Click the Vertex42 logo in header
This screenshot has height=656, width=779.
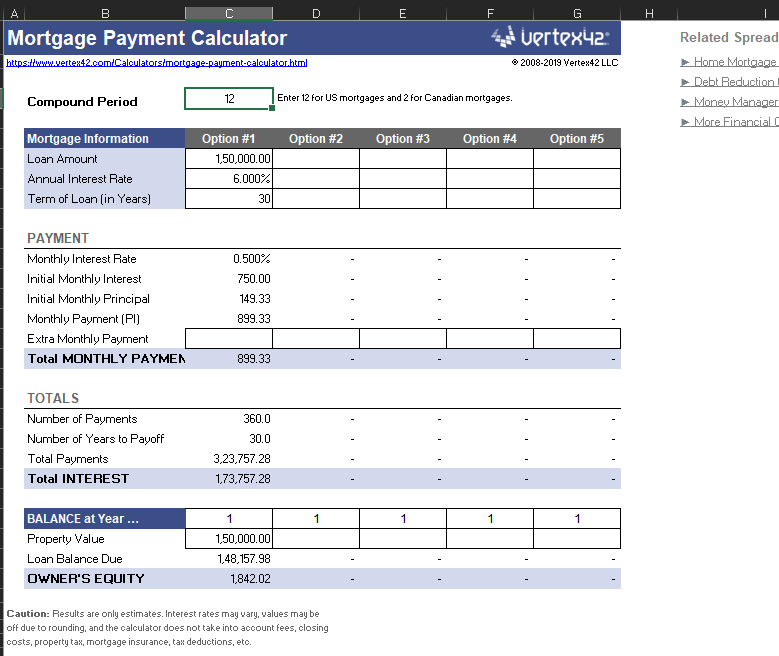pyautogui.click(x=550, y=37)
